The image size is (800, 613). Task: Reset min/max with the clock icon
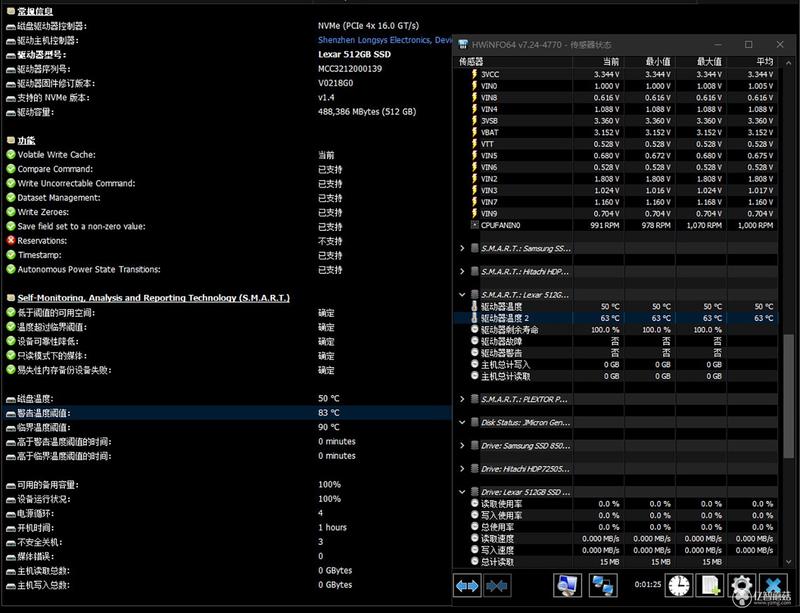tap(679, 585)
